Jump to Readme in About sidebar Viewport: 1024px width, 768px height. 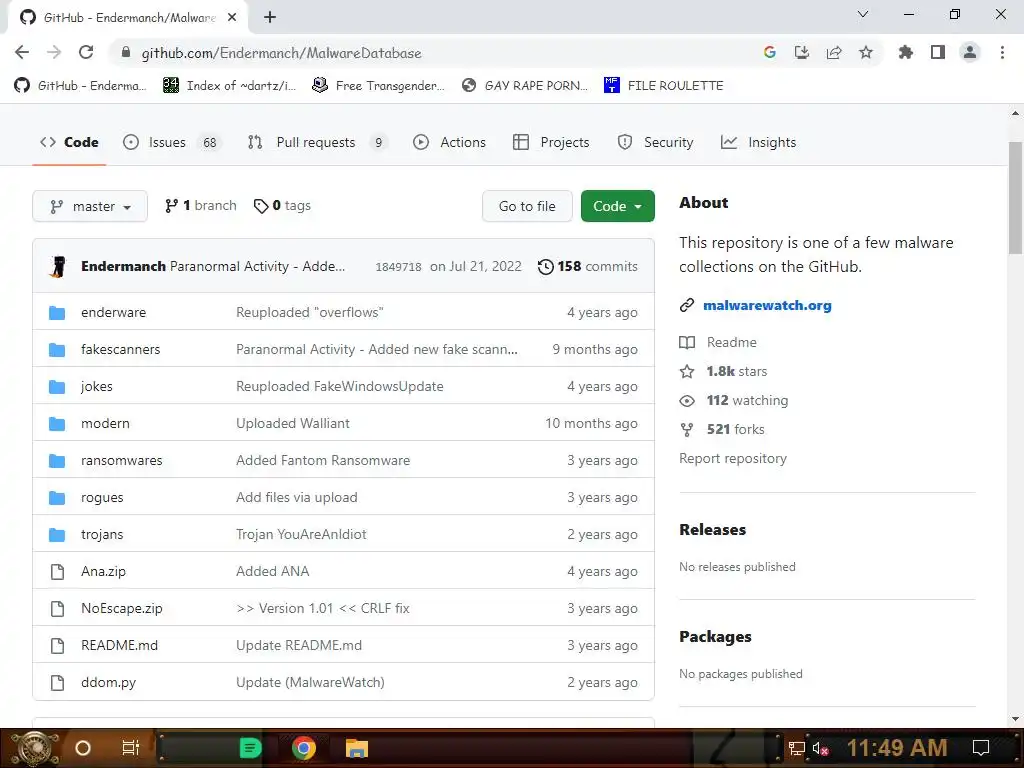[x=718, y=342]
